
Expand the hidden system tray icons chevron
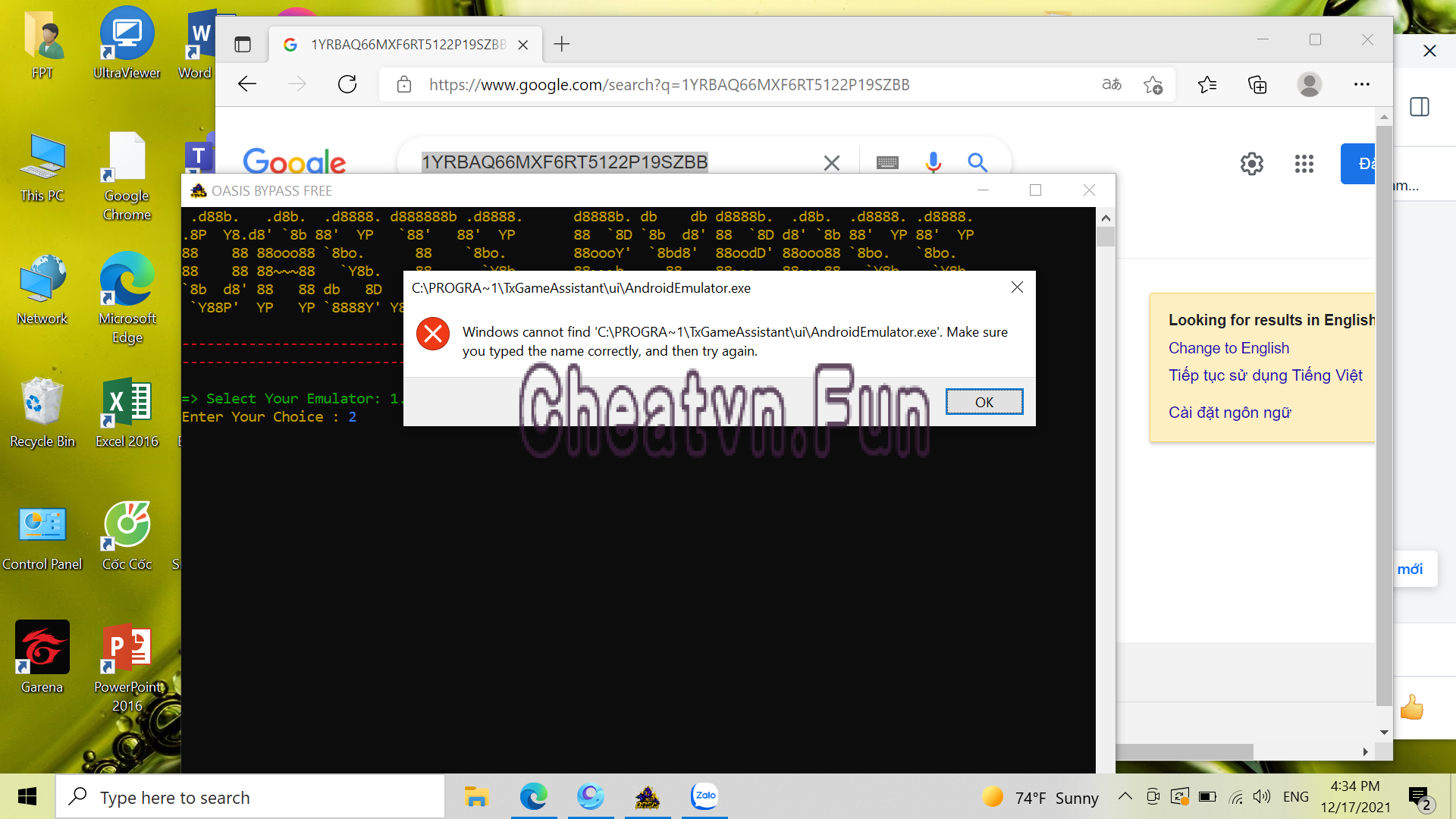(1125, 797)
